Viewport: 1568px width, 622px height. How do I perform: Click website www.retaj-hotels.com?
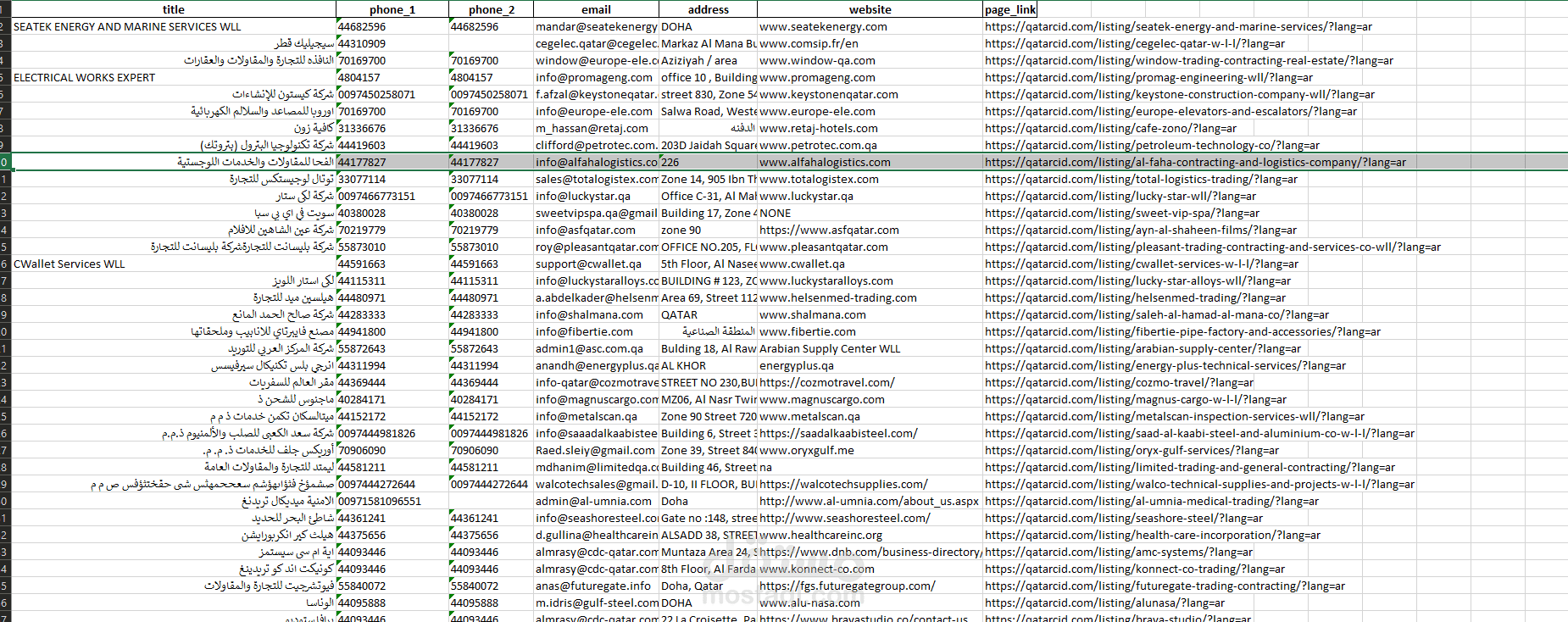click(870, 128)
